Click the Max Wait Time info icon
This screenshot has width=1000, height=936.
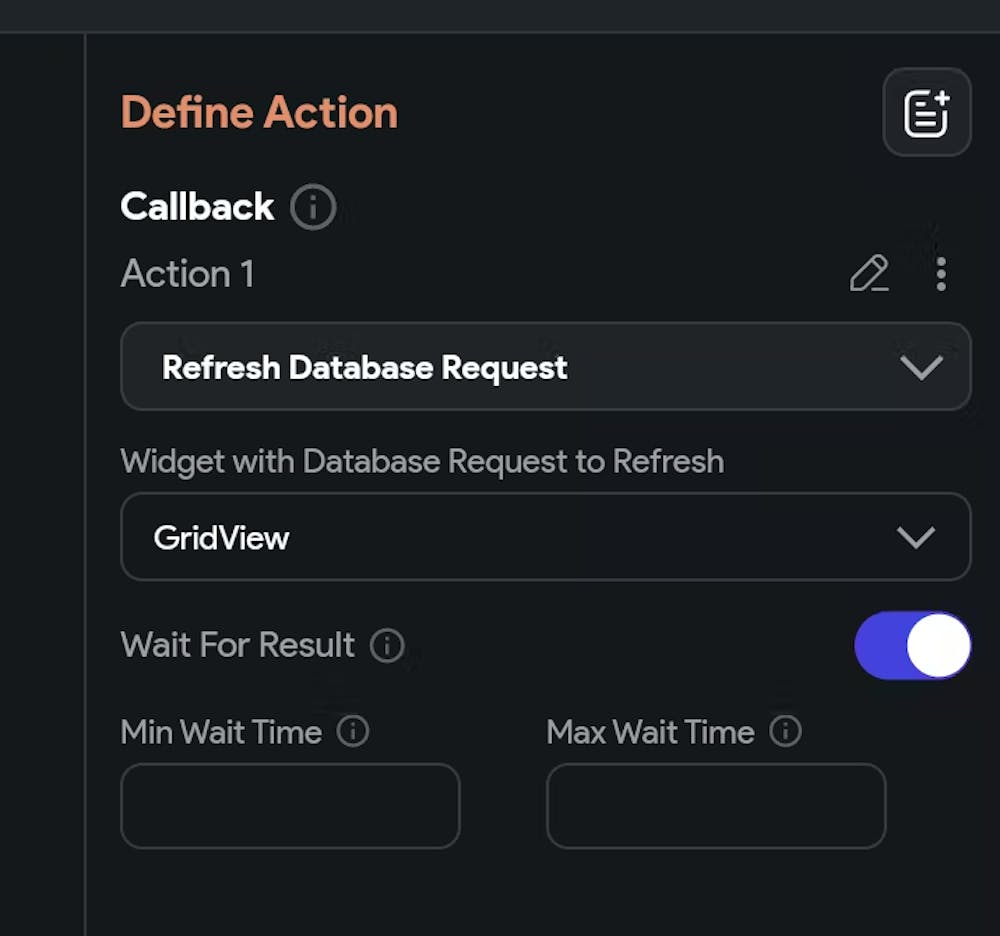[785, 732]
